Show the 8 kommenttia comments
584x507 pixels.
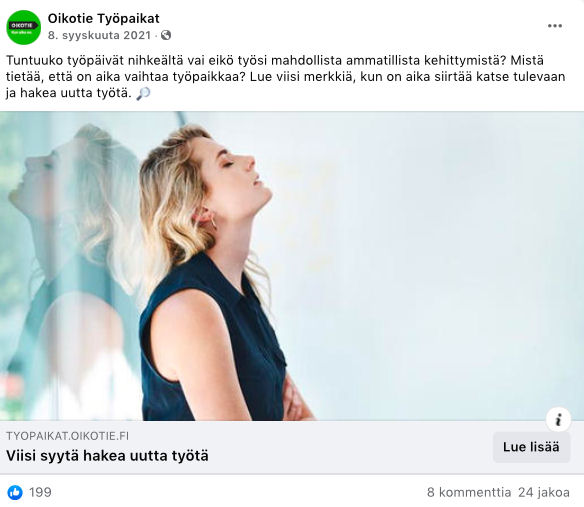[x=469, y=492]
